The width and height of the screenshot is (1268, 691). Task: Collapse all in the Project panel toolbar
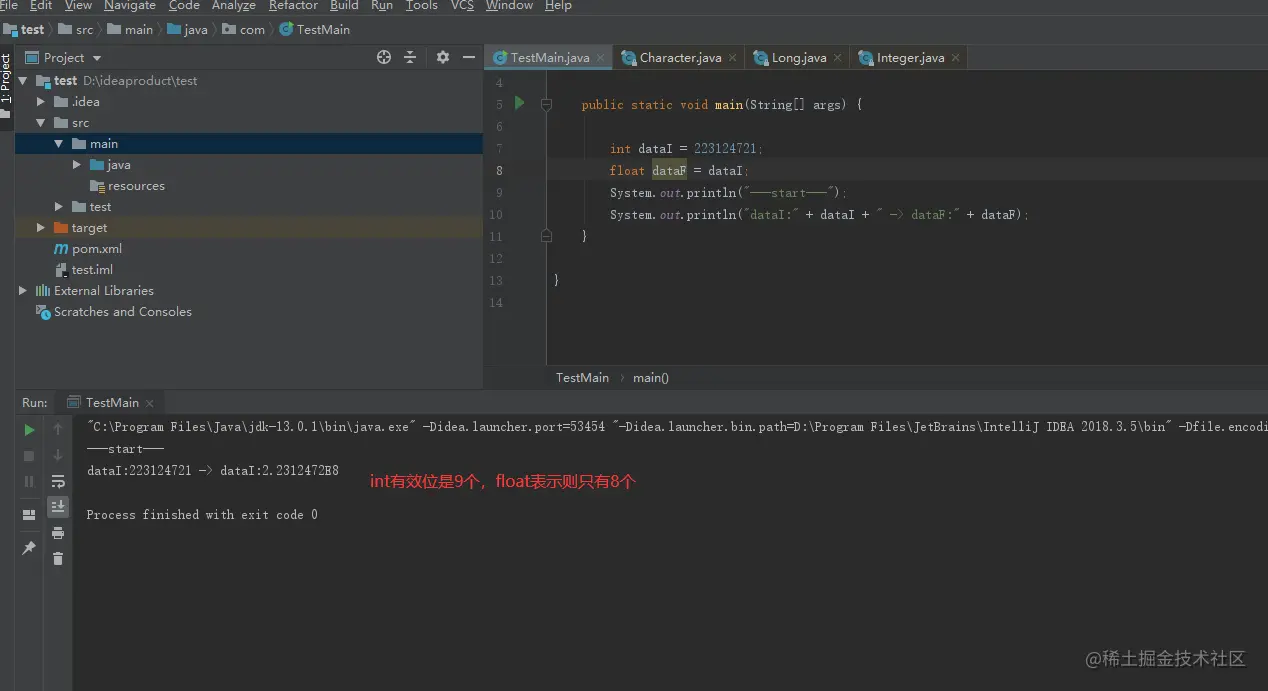410,58
